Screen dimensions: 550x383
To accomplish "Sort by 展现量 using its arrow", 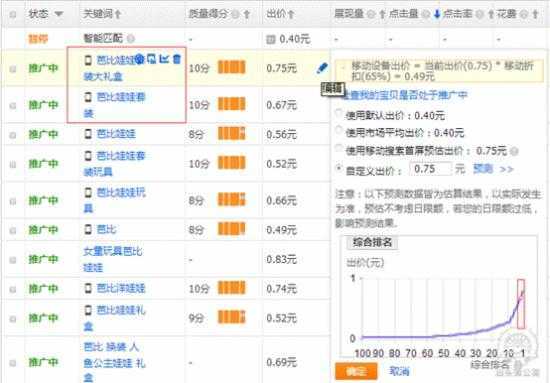I will tap(382, 14).
